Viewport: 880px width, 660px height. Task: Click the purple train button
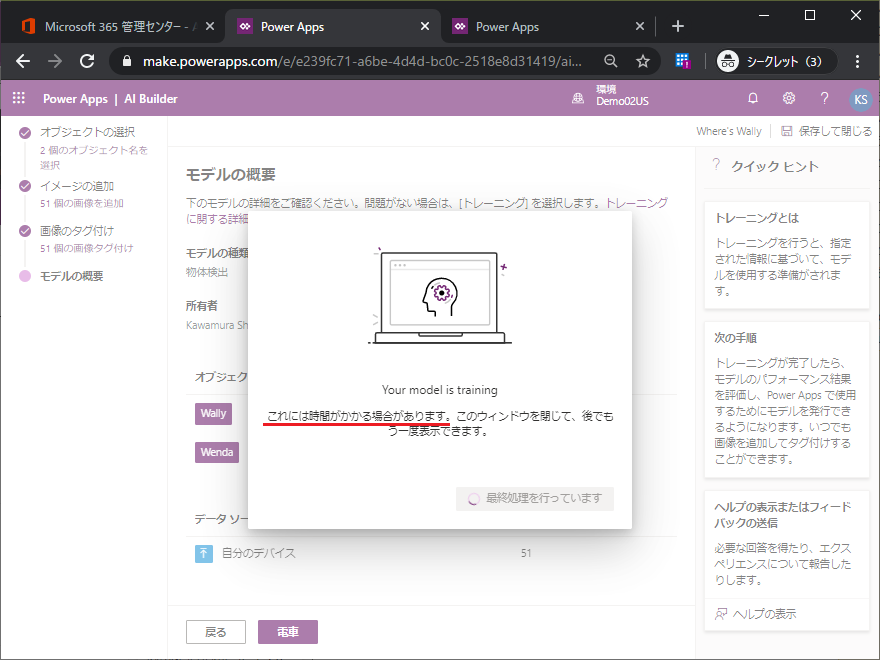(x=288, y=632)
